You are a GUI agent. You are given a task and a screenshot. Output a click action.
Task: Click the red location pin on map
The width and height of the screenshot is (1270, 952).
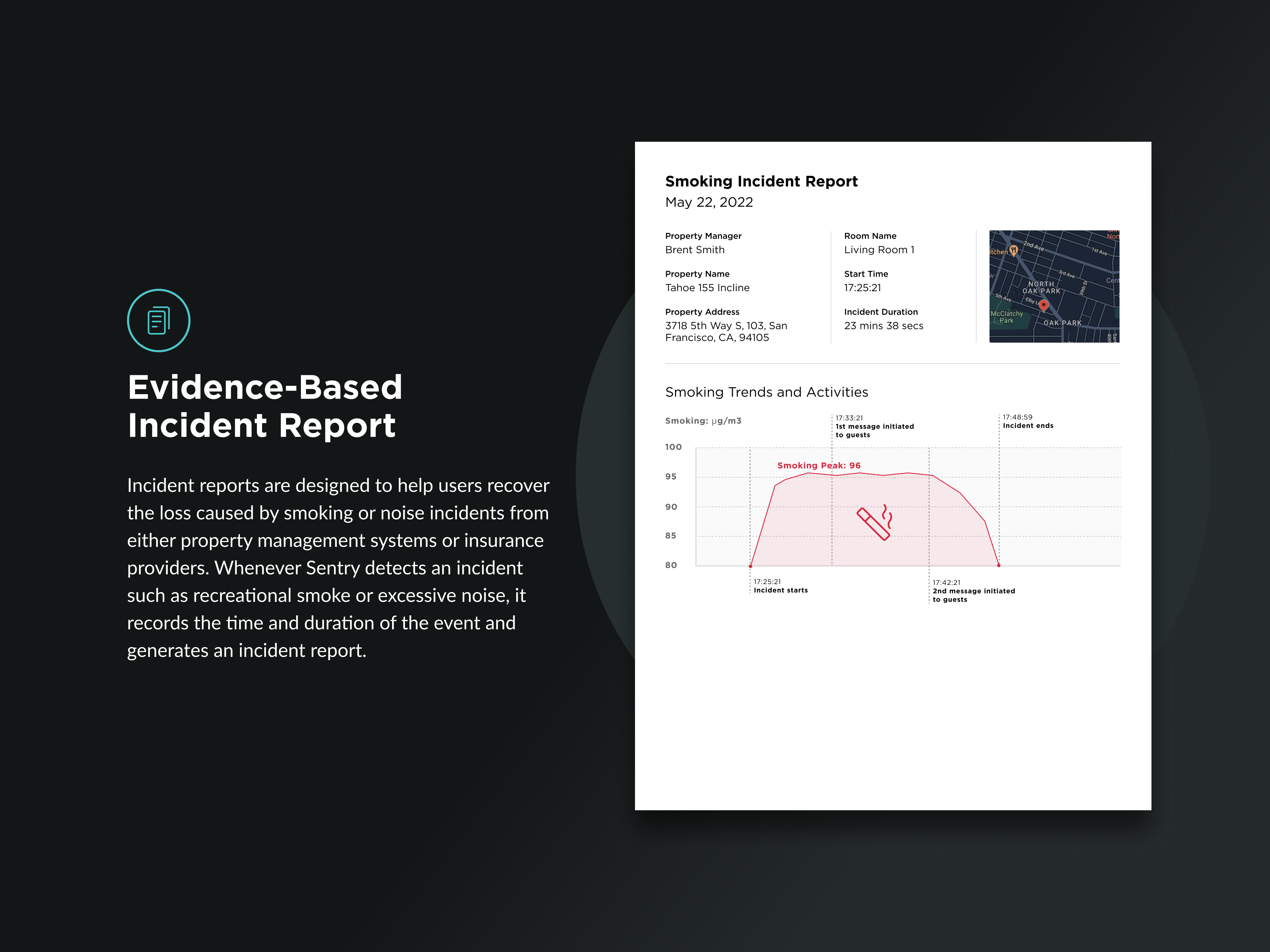1044,306
